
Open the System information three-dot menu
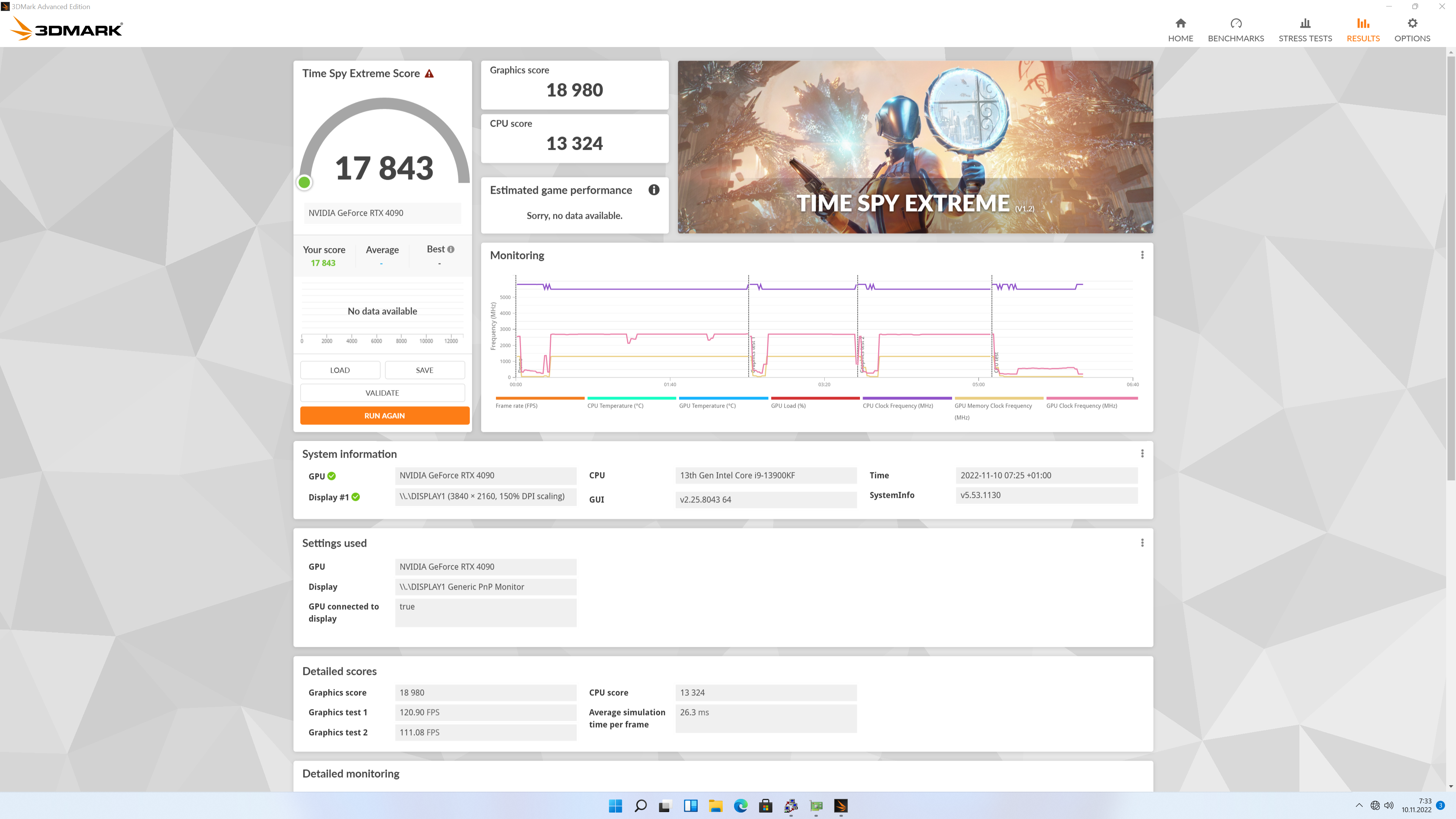pyautogui.click(x=1142, y=453)
